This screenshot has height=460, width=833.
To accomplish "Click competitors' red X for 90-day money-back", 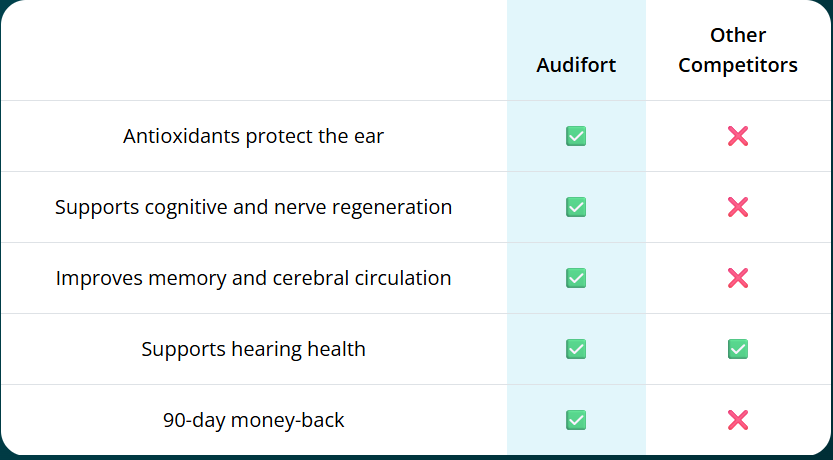I will click(x=738, y=420).
